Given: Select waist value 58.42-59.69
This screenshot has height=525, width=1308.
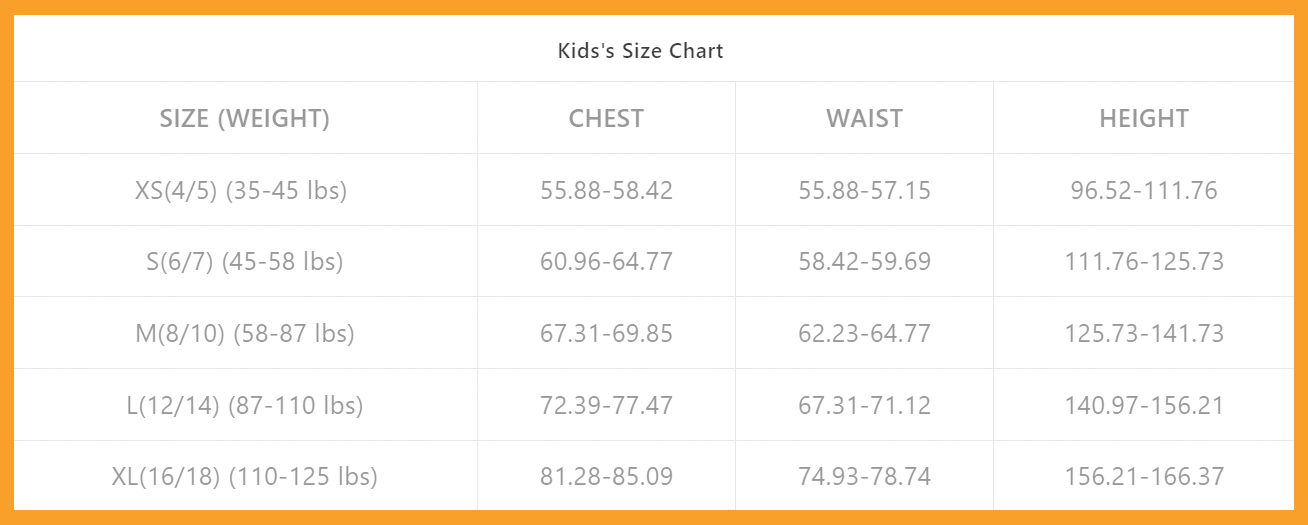Looking at the screenshot, I should [864, 261].
